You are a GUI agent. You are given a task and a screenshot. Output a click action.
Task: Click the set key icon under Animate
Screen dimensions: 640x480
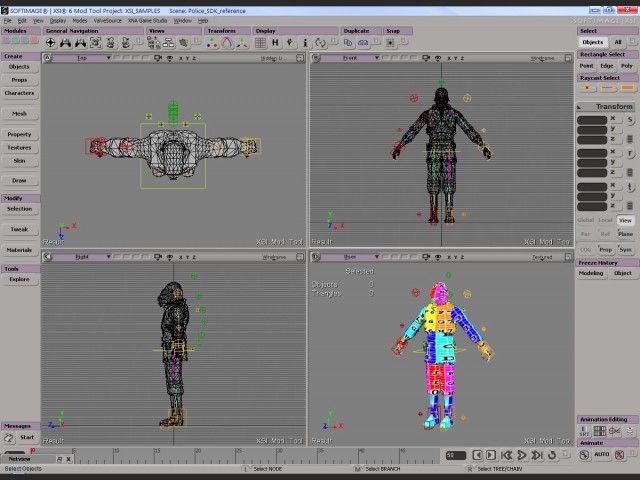584,455
